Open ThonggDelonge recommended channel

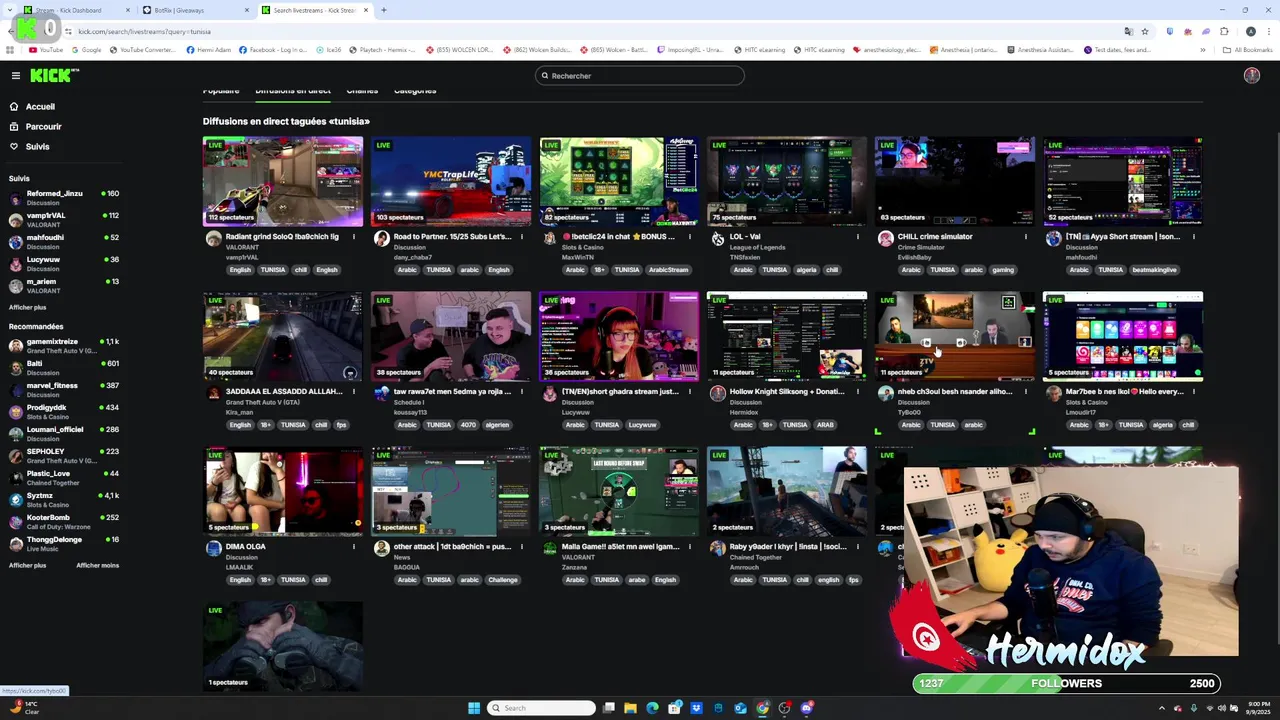pyautogui.click(x=64, y=544)
